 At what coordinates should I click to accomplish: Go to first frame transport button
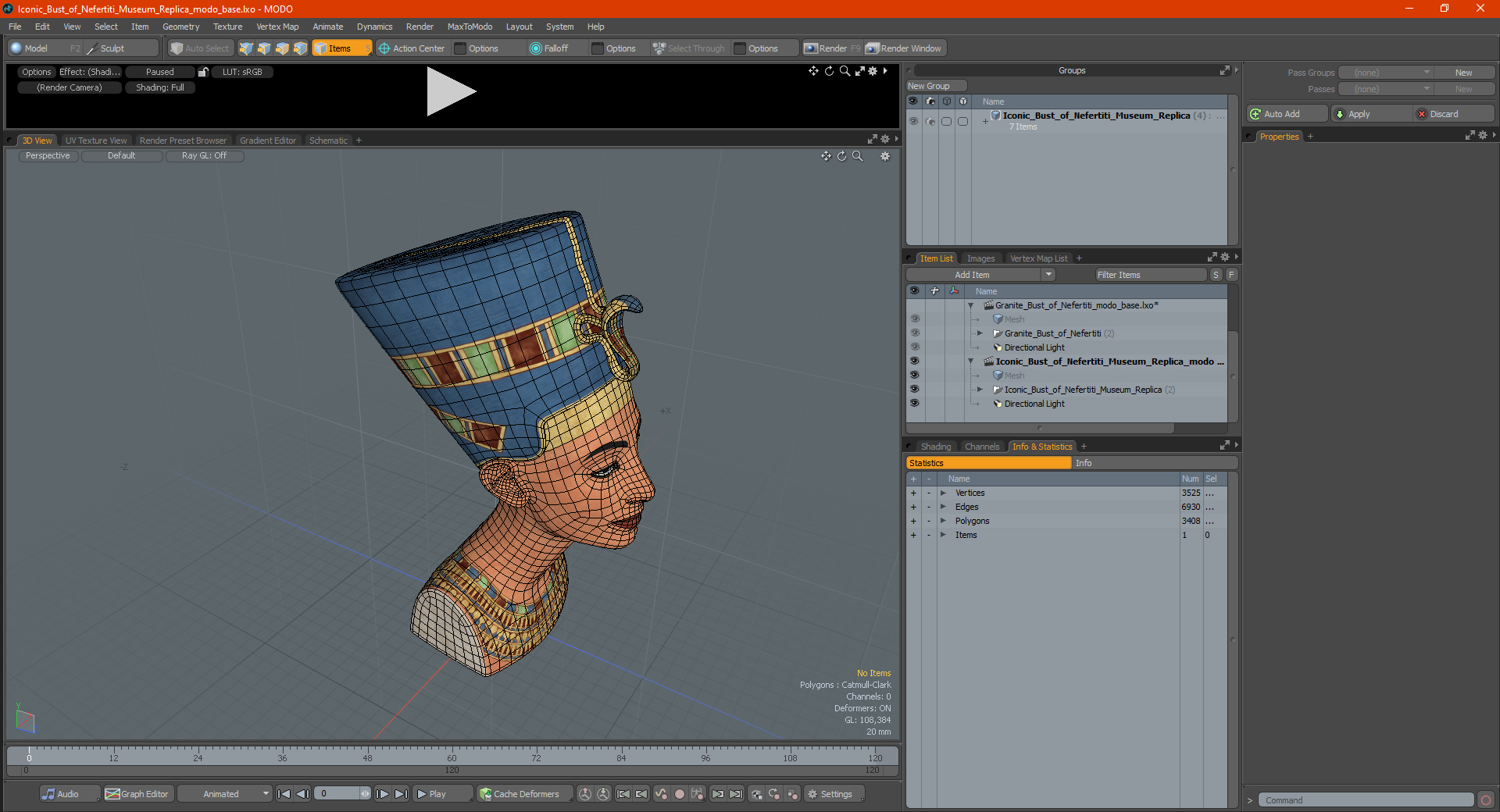[x=284, y=794]
